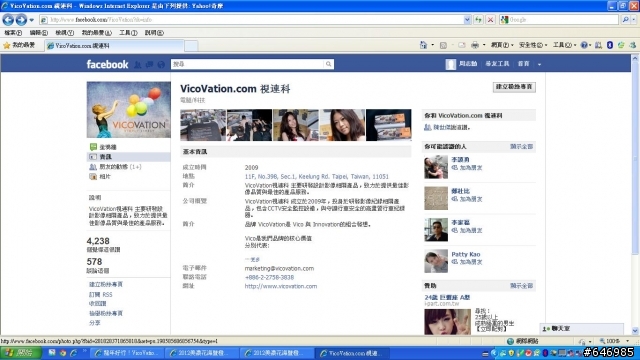Screen dimensions: 640x360
Task: Click marketing@vicovation.com email text
Action: click(x=279, y=268)
